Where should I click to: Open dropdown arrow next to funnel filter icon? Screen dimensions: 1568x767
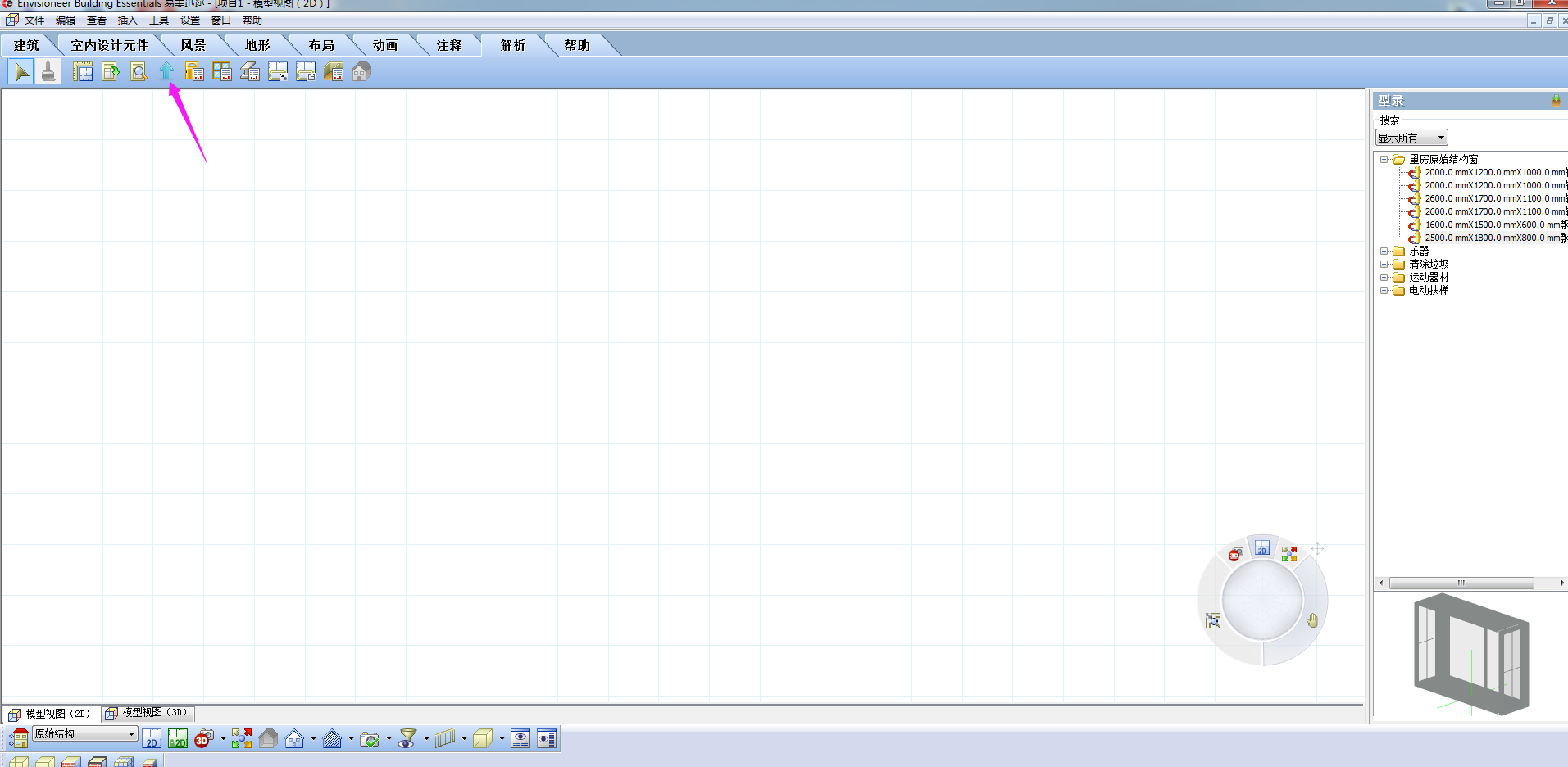pyautogui.click(x=426, y=739)
